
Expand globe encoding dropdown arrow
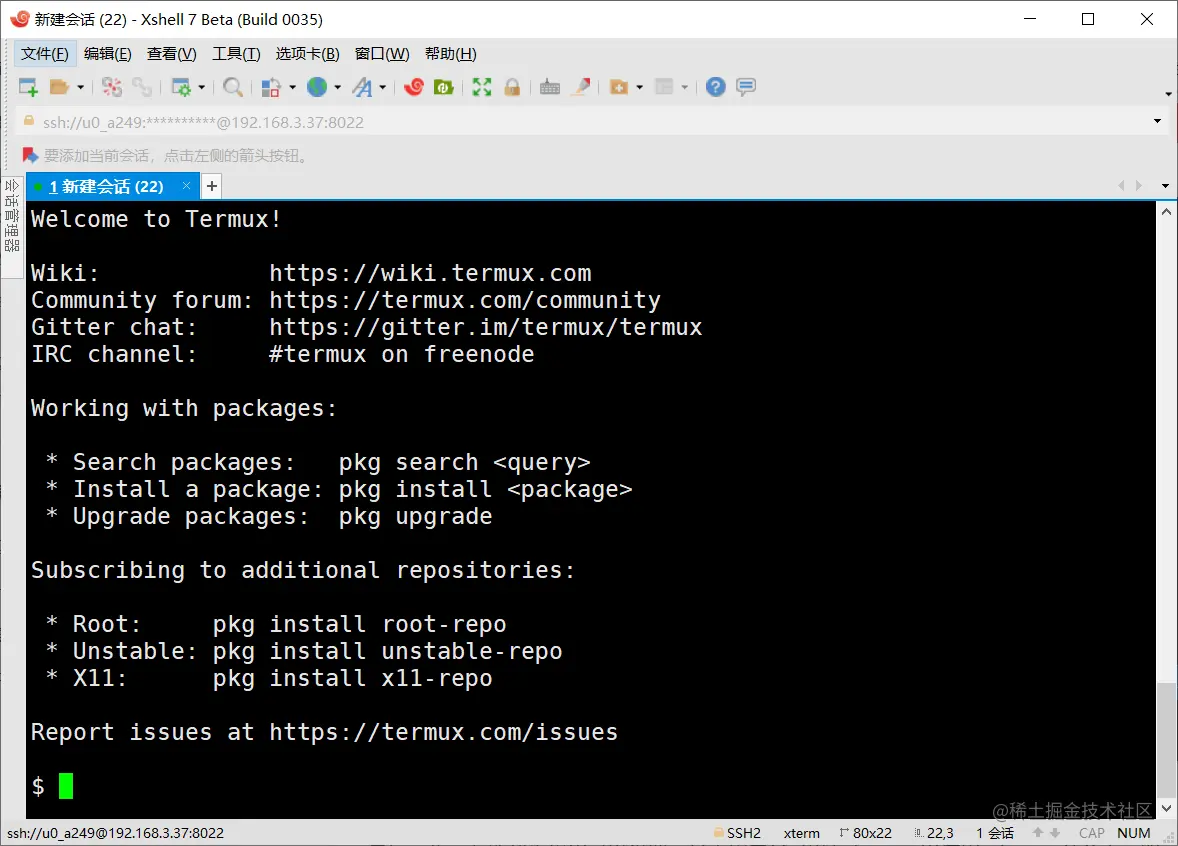337,88
